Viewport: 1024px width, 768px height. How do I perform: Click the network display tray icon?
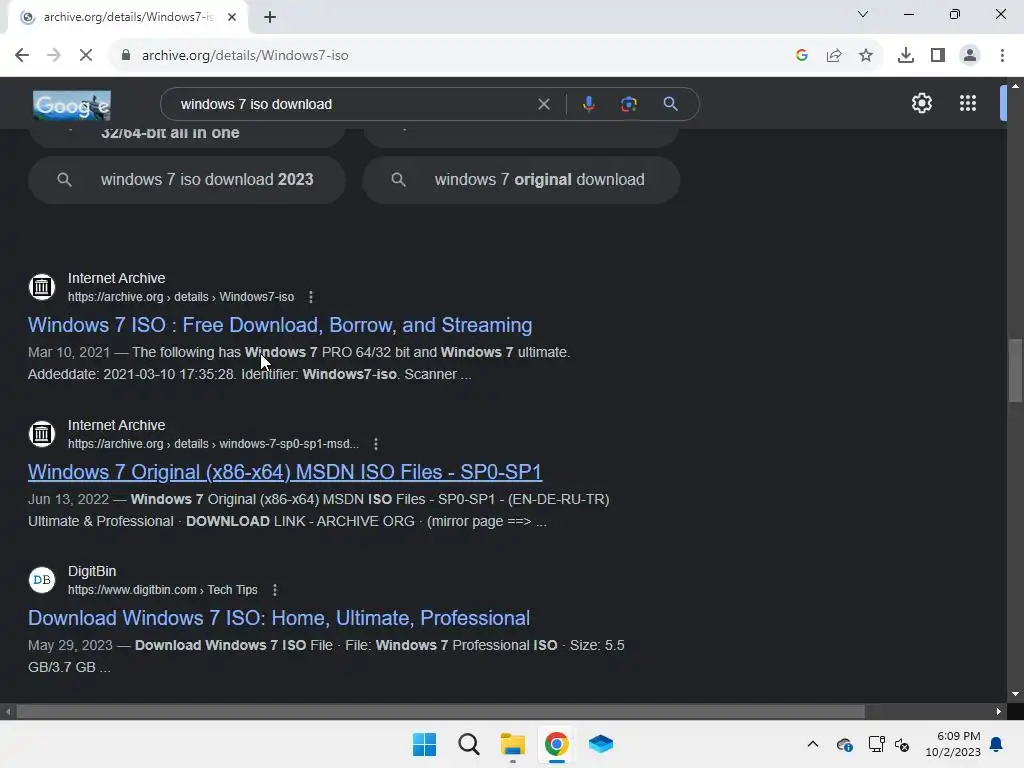[876, 744]
